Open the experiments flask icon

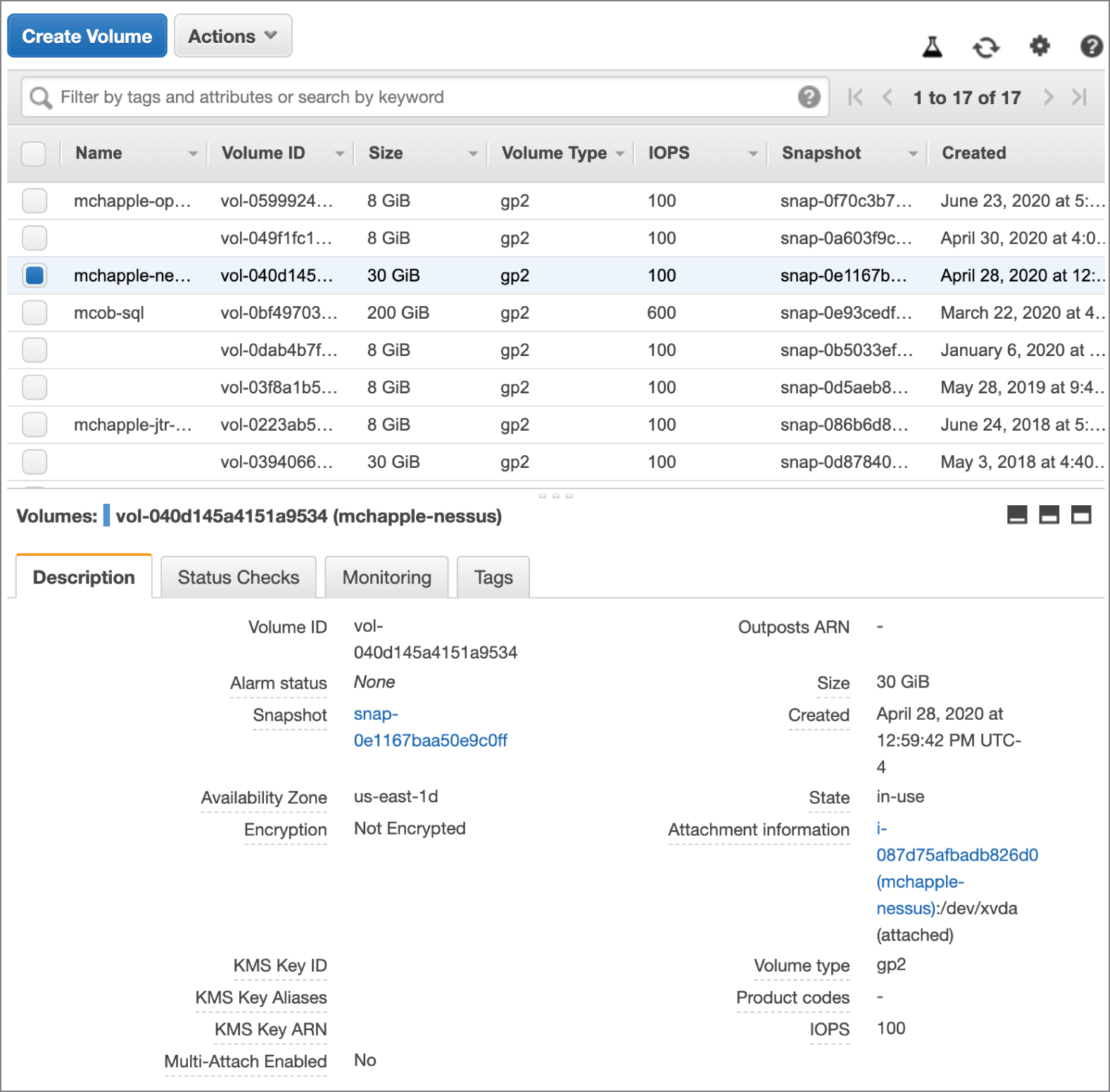932,47
